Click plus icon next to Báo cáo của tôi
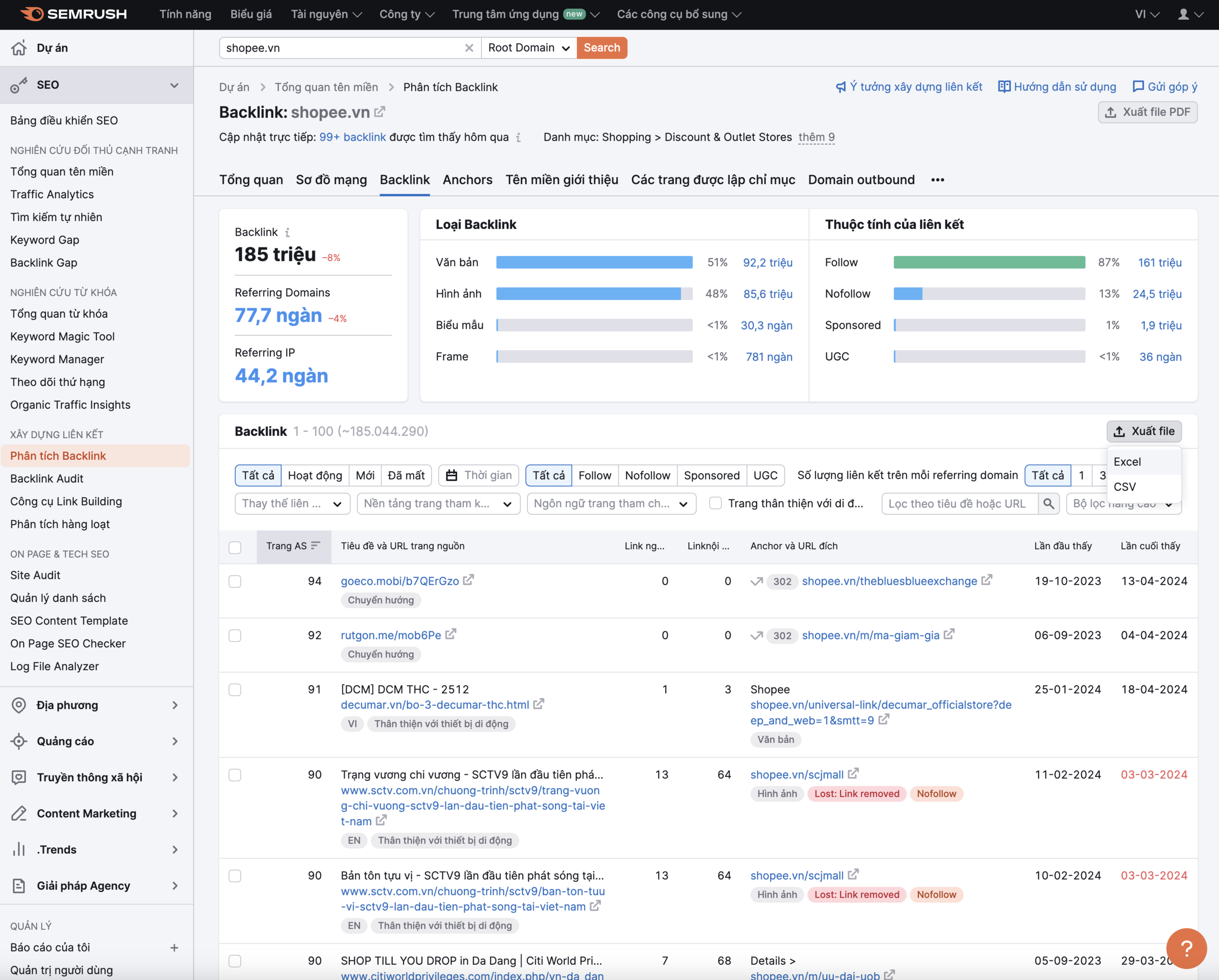Image resolution: width=1219 pixels, height=980 pixels. click(x=174, y=948)
